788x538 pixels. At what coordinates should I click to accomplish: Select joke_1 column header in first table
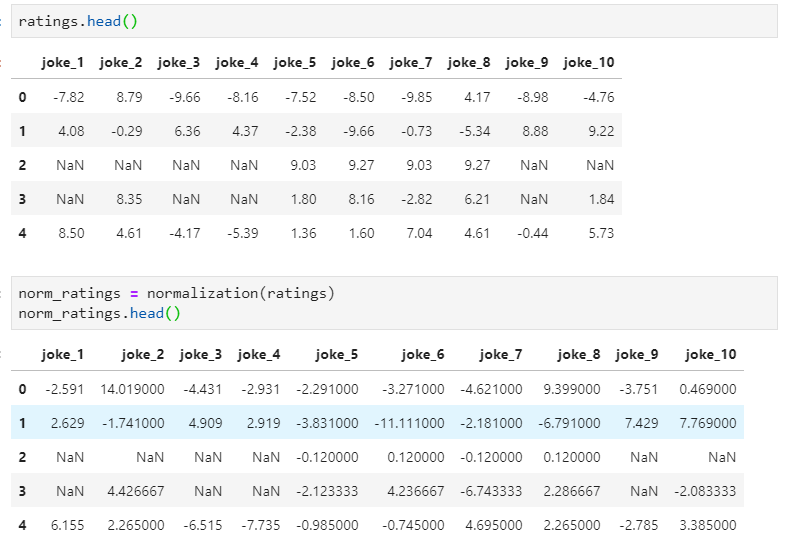(63, 63)
